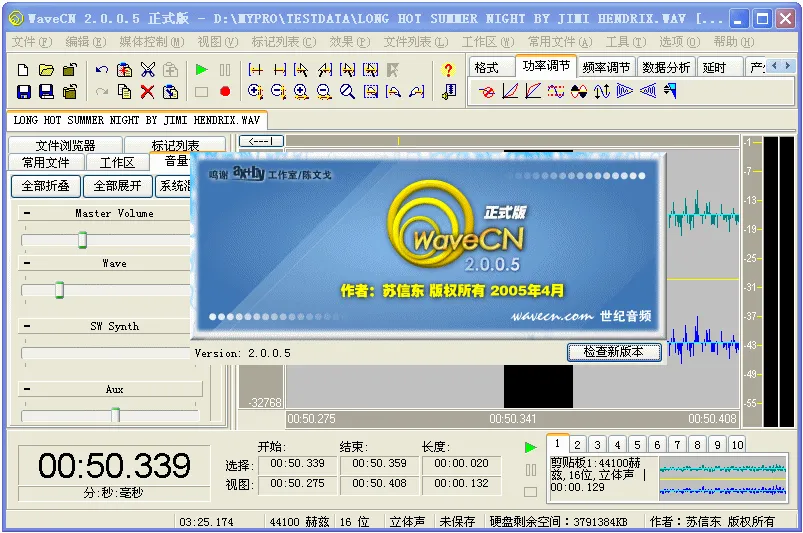Viewport: 803px width, 533px height.
Task: Set selection start marker icon
Action: point(255,70)
